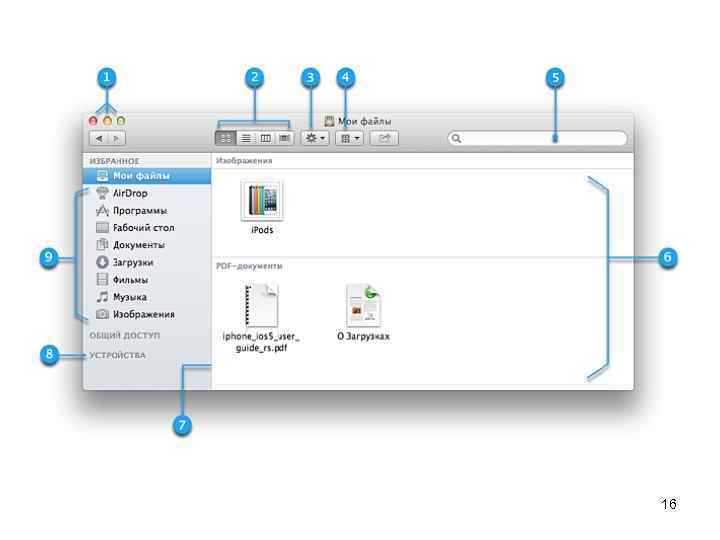Click the Документы folder icon
Viewport: 720px width, 540px height.
[x=102, y=245]
